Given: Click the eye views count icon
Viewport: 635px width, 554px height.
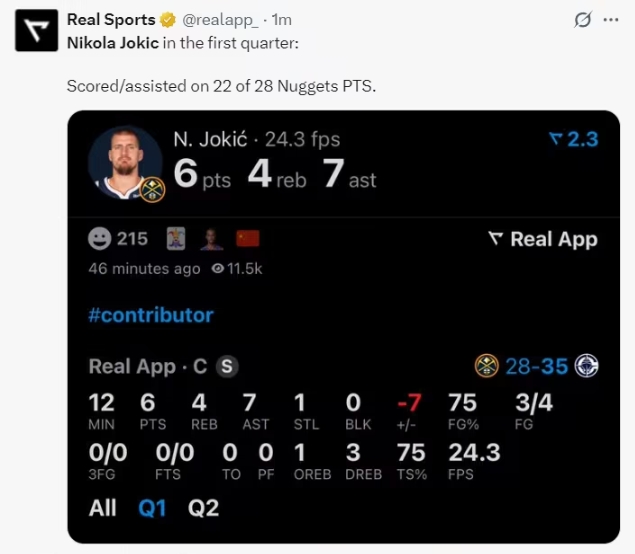Looking at the screenshot, I should tap(219, 269).
